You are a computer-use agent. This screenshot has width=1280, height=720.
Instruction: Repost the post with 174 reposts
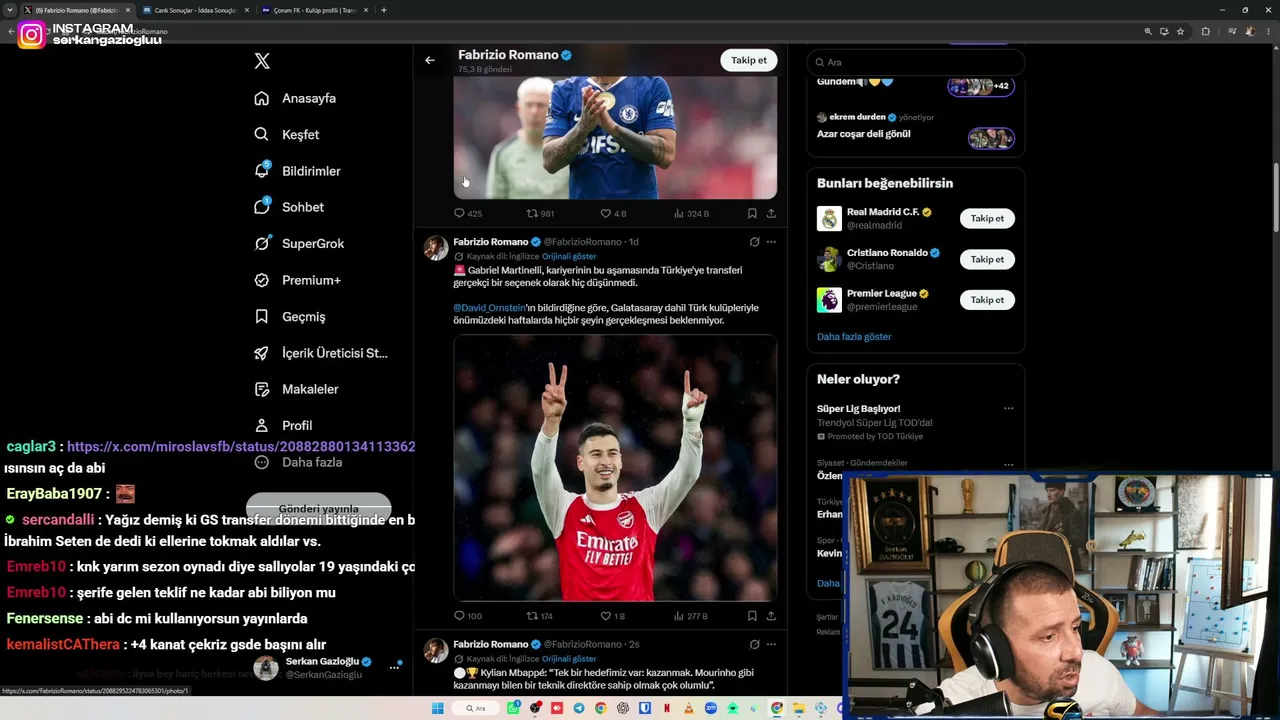click(x=540, y=616)
